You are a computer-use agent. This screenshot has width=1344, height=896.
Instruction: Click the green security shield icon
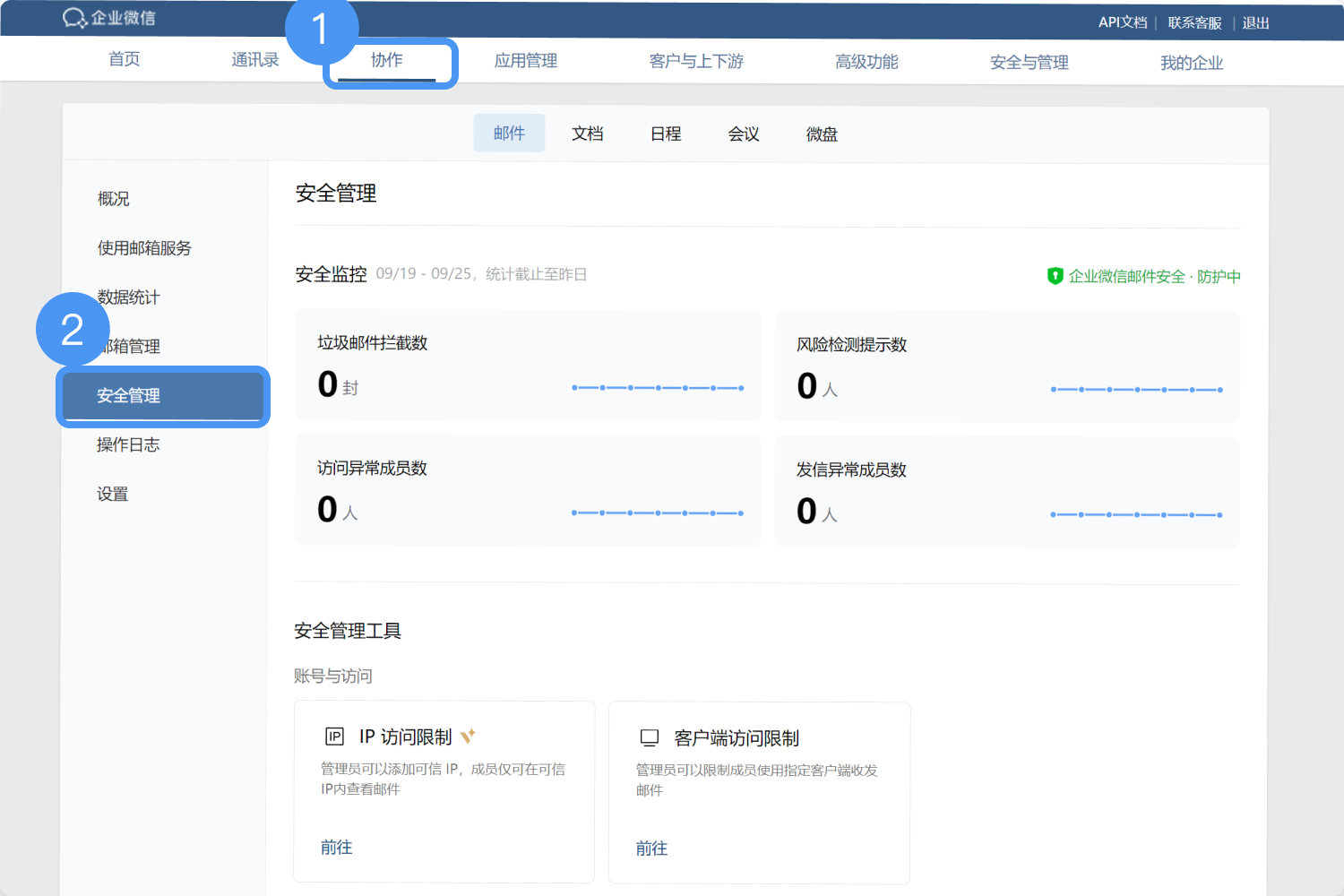pyautogui.click(x=1055, y=276)
